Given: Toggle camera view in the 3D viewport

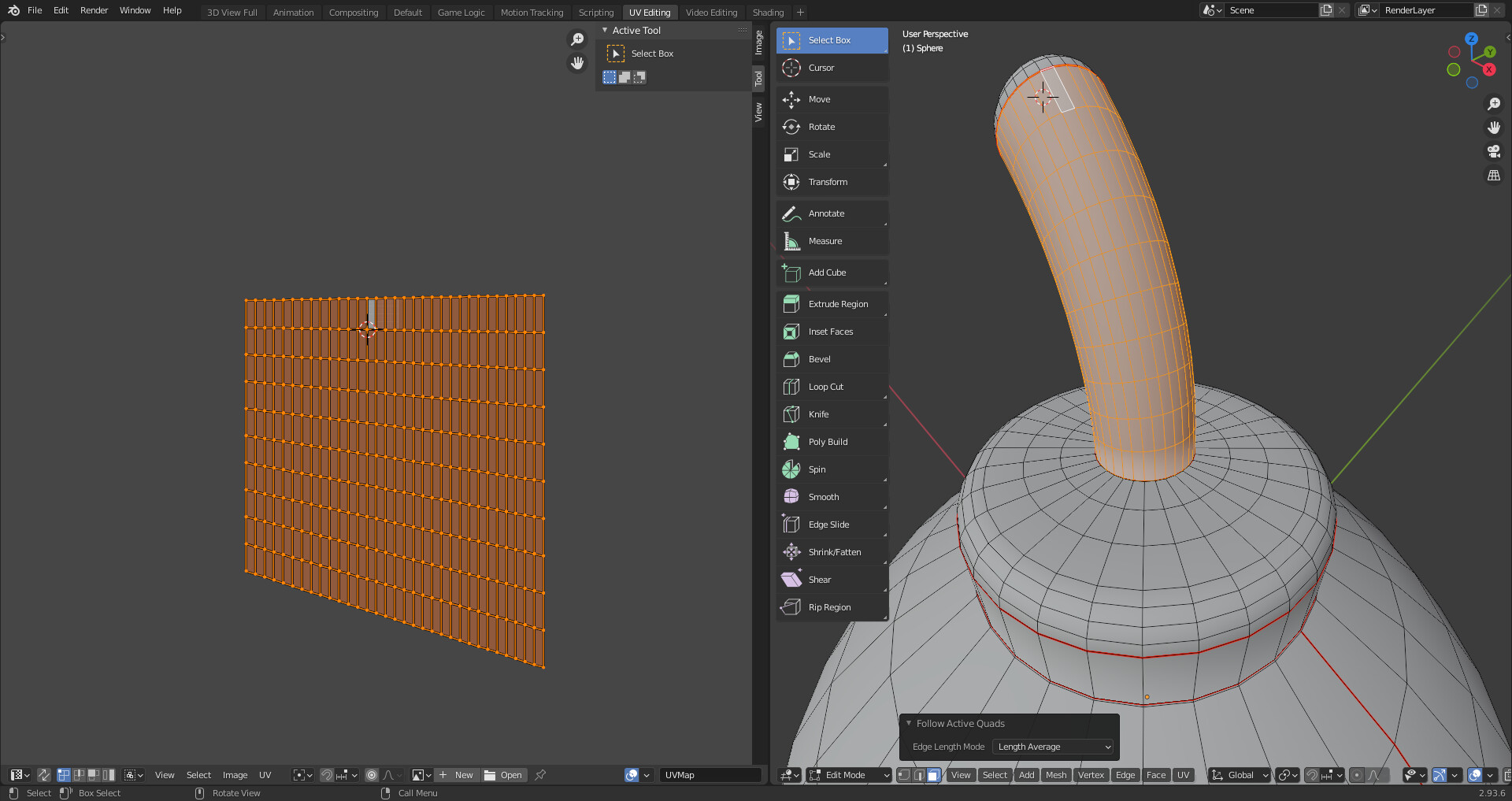Looking at the screenshot, I should click(1493, 151).
